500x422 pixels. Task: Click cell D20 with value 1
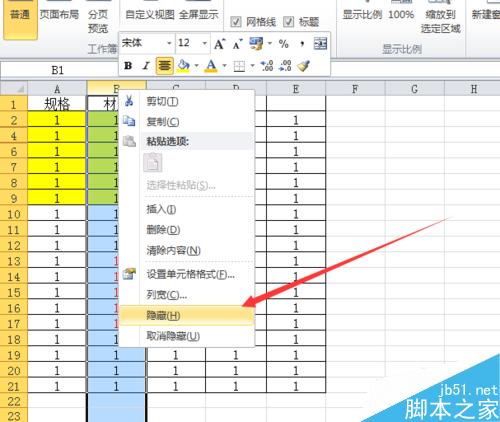pos(236,371)
